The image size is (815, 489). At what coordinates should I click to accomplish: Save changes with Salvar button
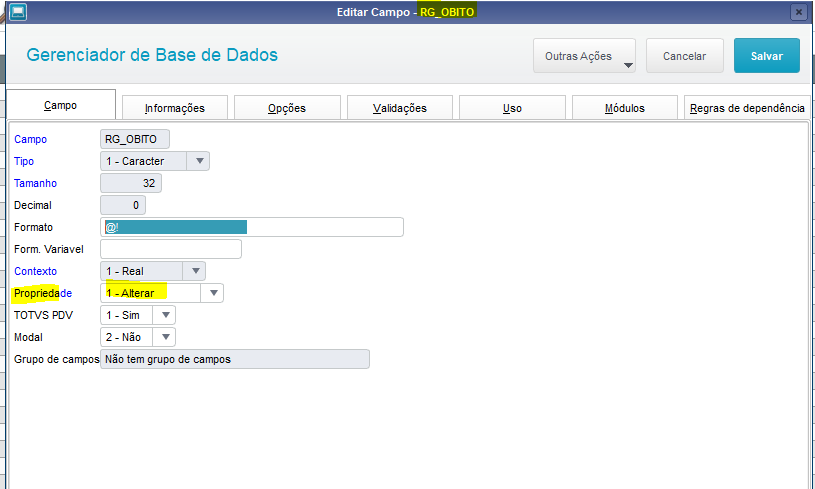point(767,56)
